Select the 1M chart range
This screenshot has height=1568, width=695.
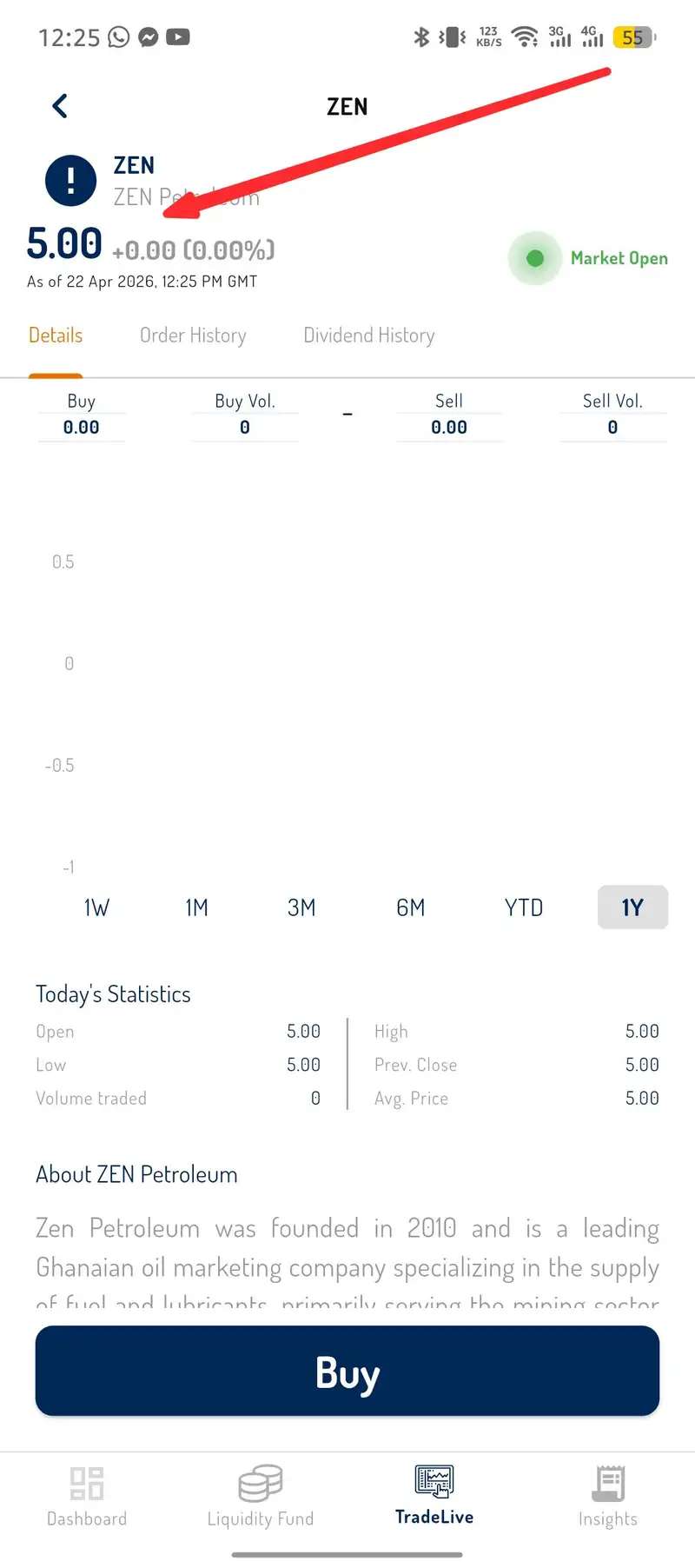tap(197, 907)
